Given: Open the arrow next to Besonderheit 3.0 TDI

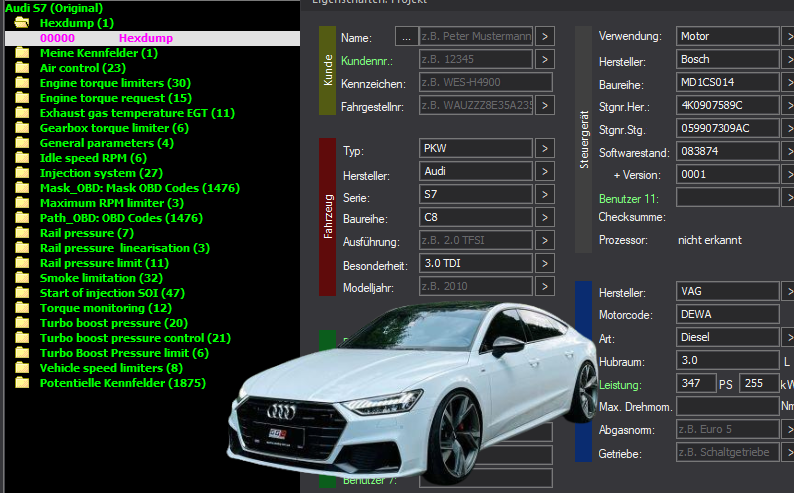Looking at the screenshot, I should pos(545,263).
